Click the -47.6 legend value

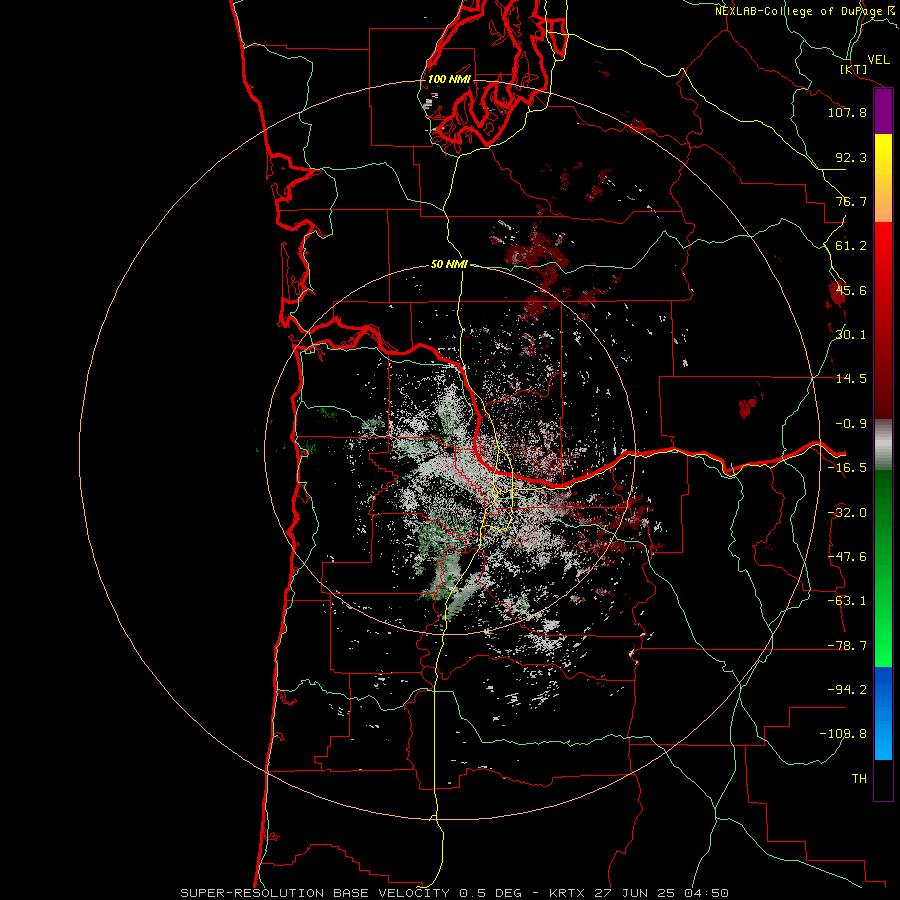pyautogui.click(x=847, y=557)
